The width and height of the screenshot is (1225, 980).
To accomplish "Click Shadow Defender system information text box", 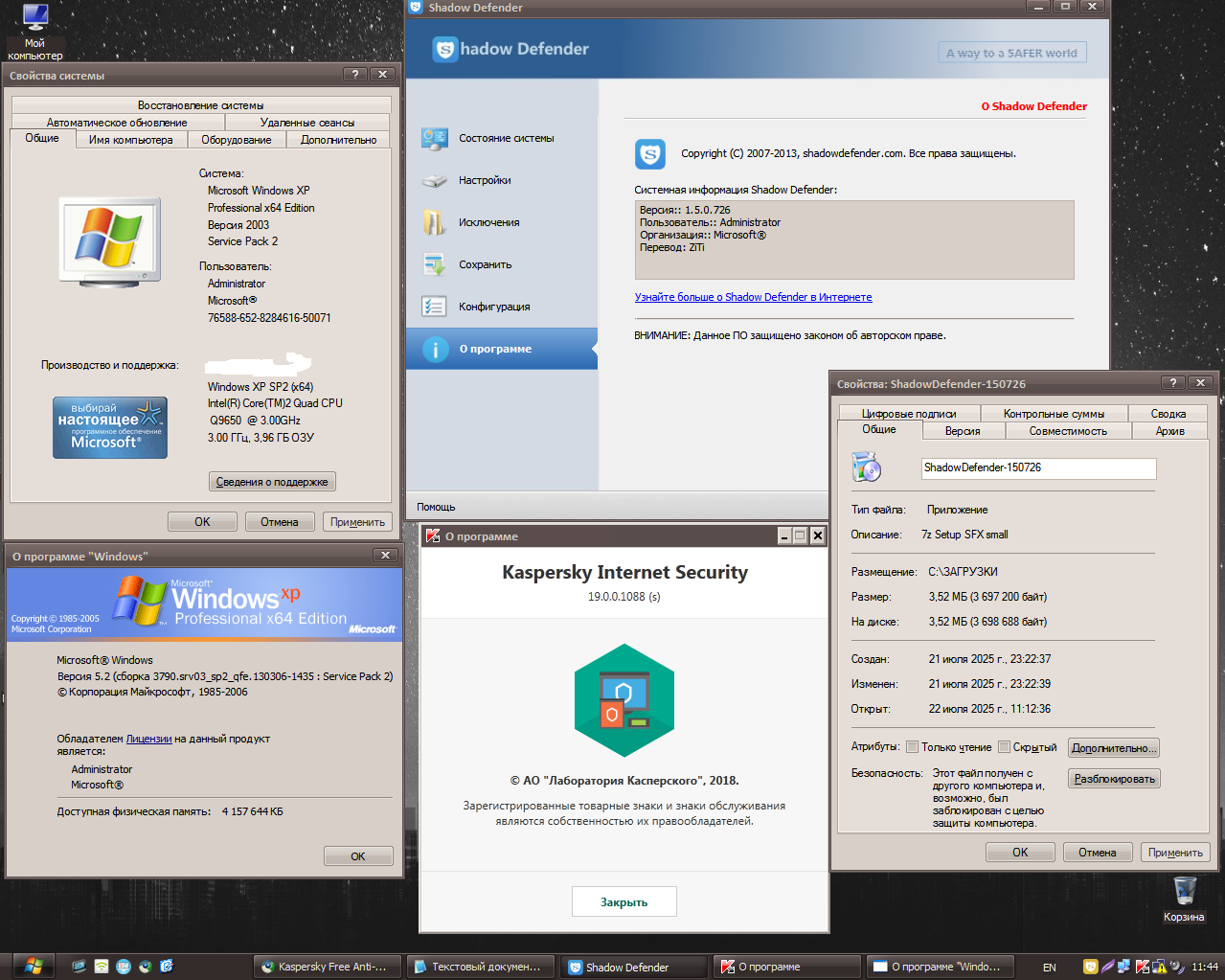I will tap(854, 239).
